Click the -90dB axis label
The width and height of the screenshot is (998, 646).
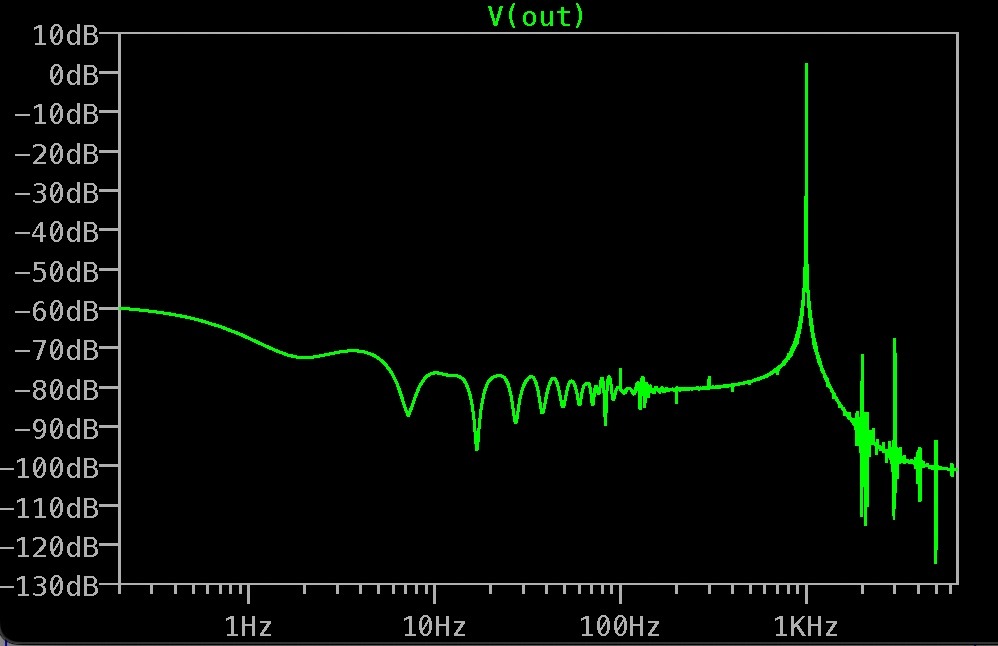(x=57, y=430)
